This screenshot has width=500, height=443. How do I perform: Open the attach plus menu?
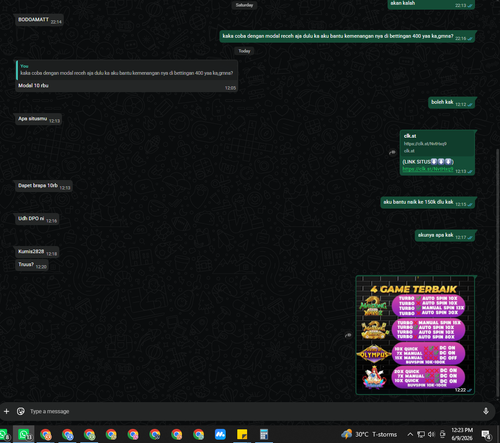coord(6,411)
